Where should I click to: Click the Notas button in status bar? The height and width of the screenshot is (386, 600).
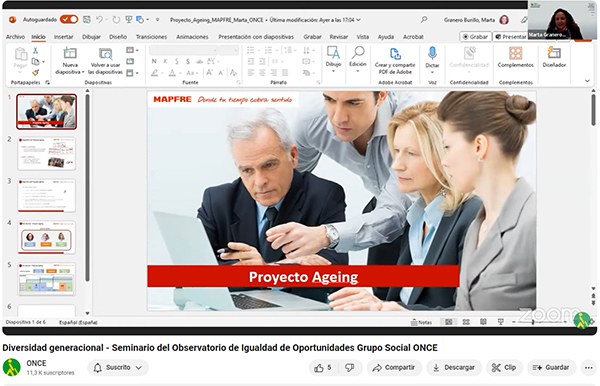pos(421,322)
